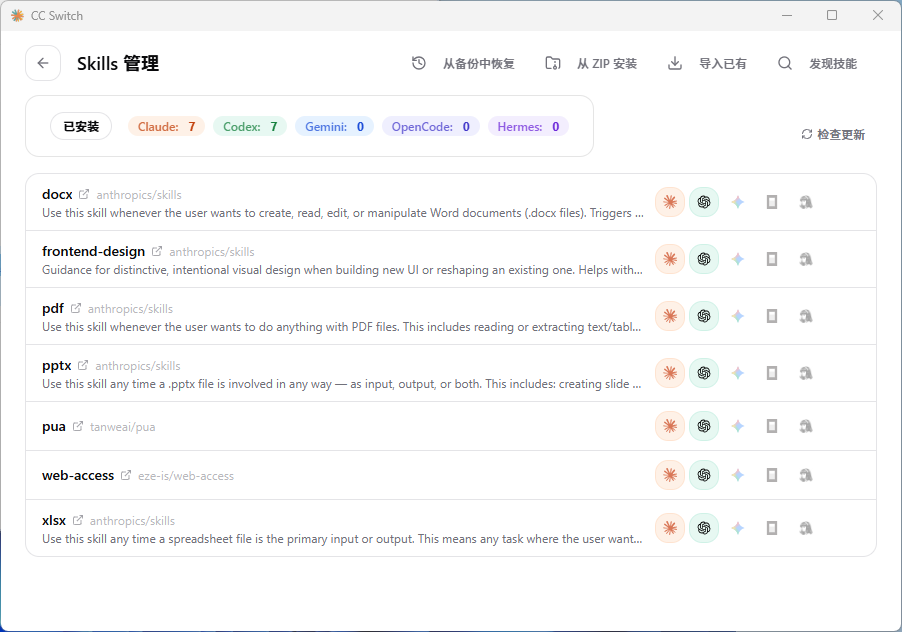Viewport: 902px width, 632px height.
Task: Open frontend-design source link icon
Action: (156, 251)
